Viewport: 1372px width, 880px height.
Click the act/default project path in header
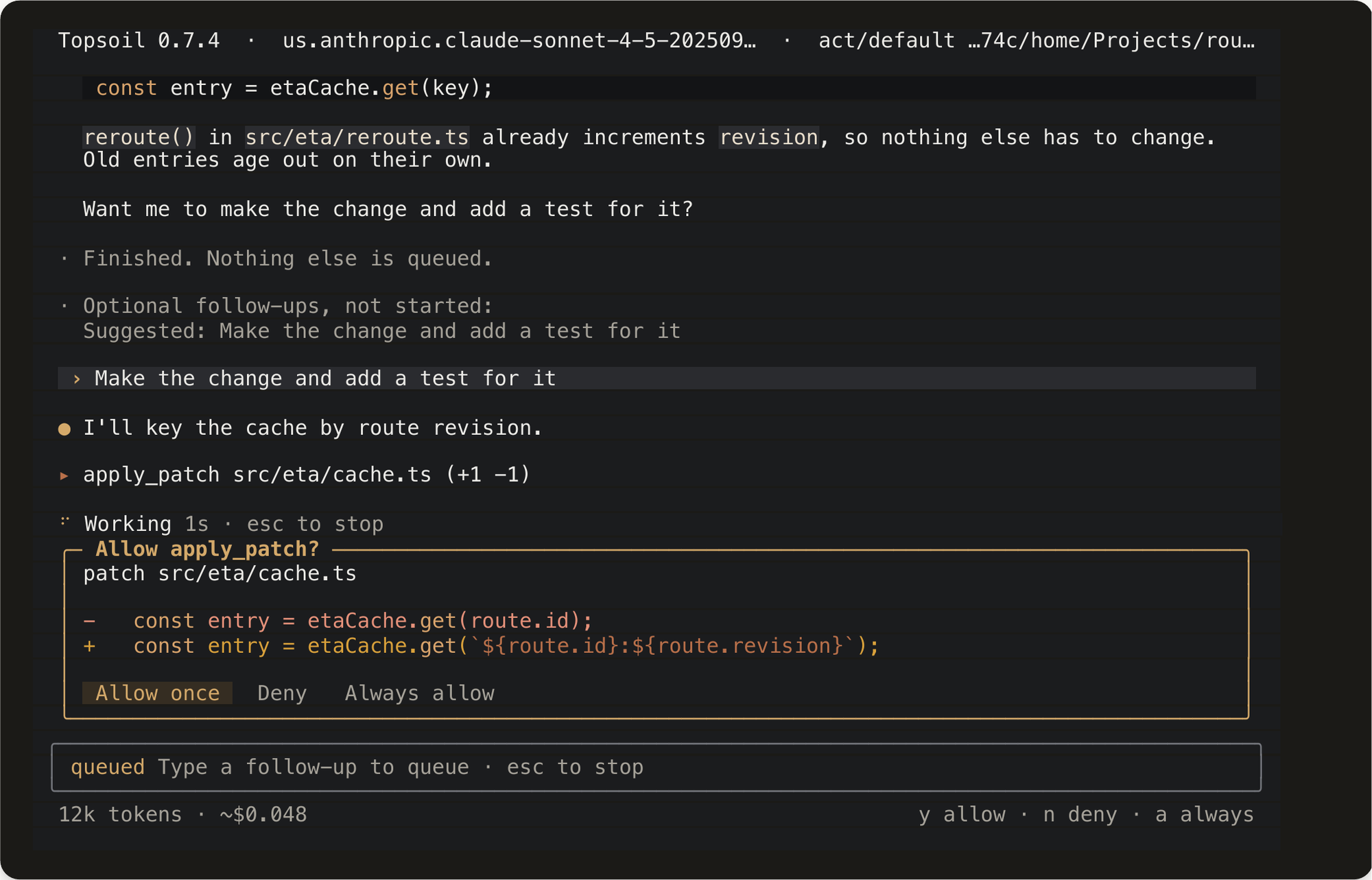[x=1037, y=40]
